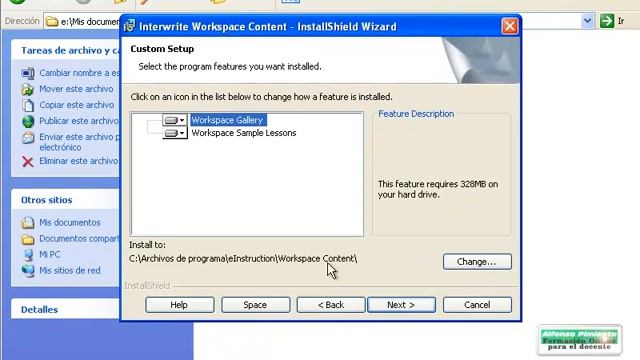Click the Help button
Viewport: 640px width, 360px height.
click(180, 305)
